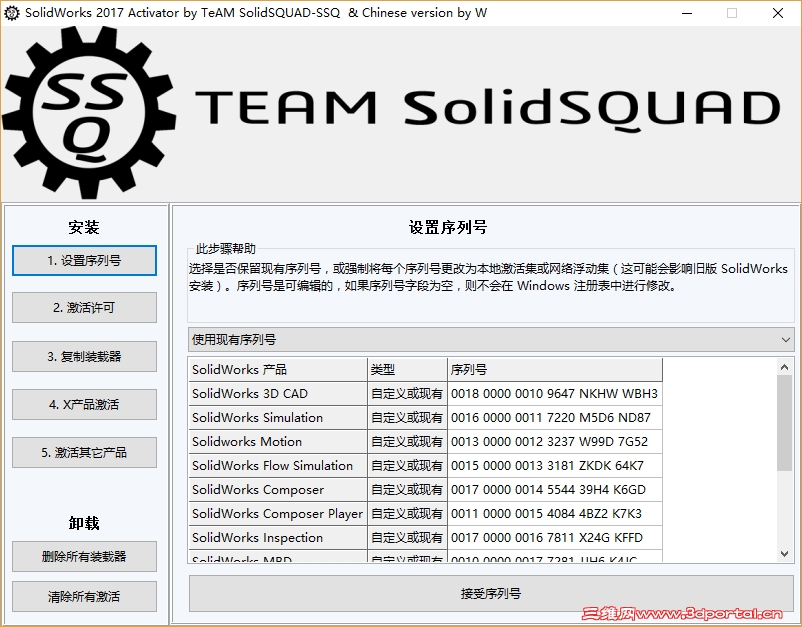Close the Activator window
The image size is (802, 627).
tap(777, 13)
